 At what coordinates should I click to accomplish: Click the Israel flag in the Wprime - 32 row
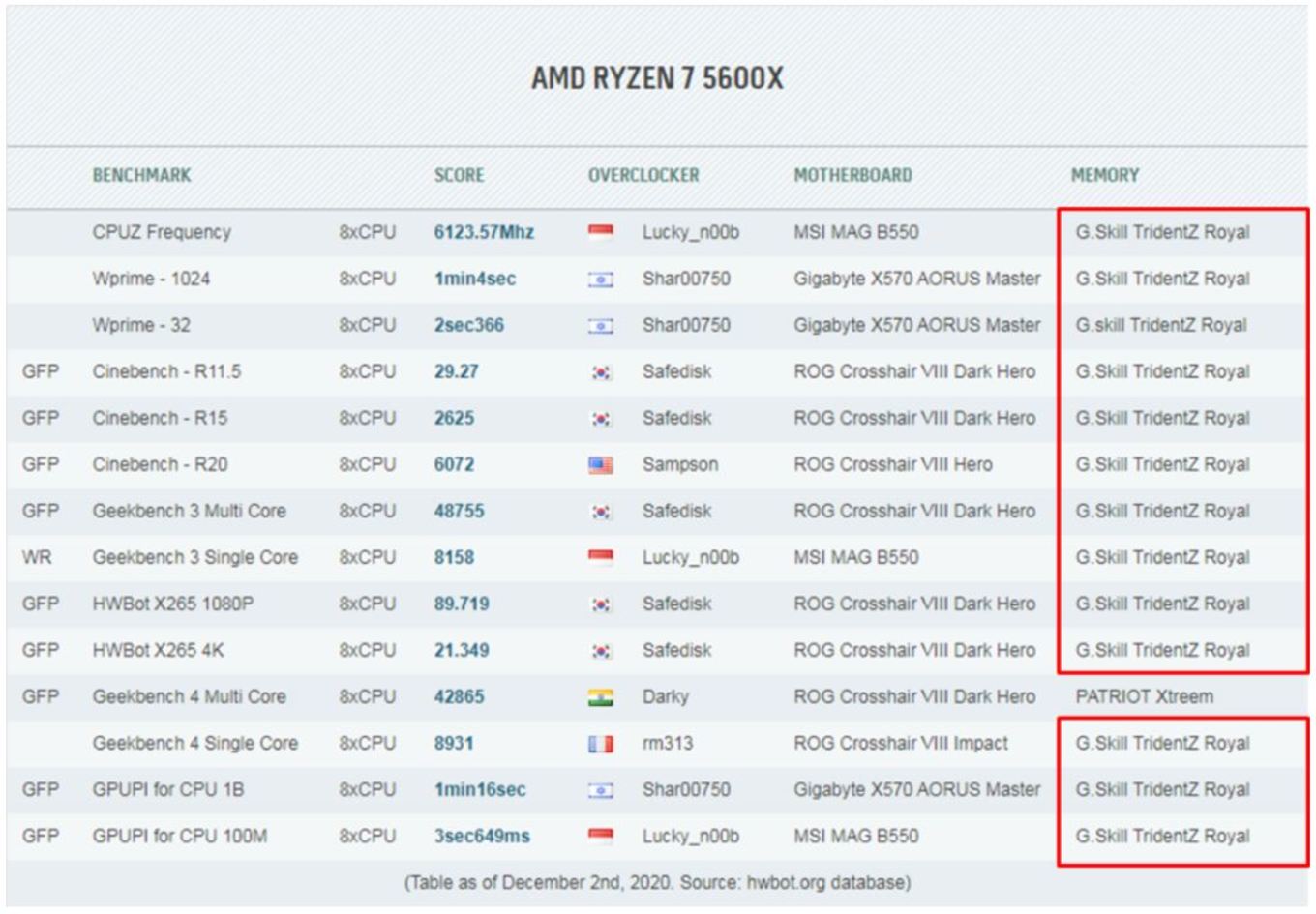point(601,325)
